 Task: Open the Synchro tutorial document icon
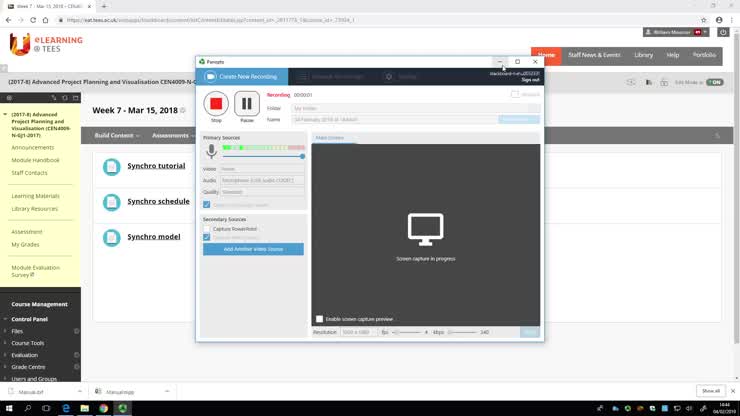coord(112,167)
